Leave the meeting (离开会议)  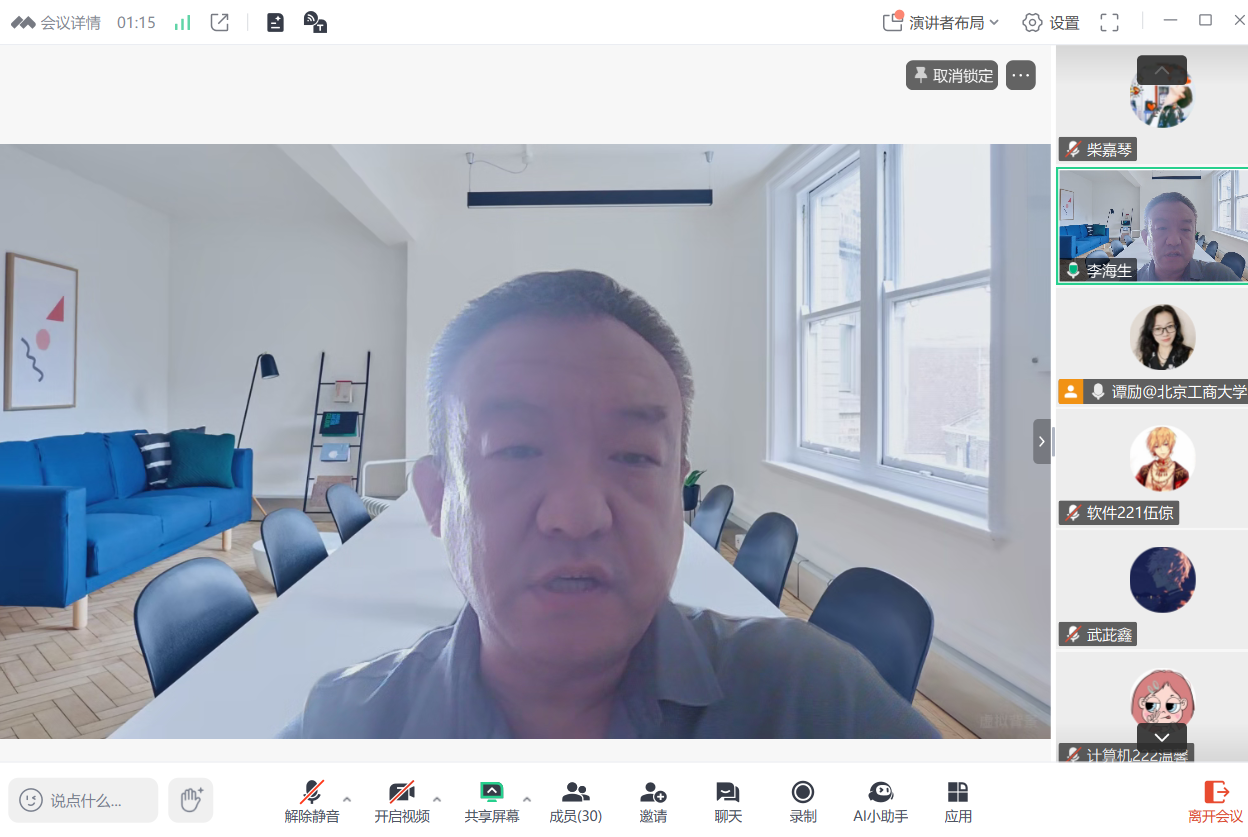[1215, 801]
